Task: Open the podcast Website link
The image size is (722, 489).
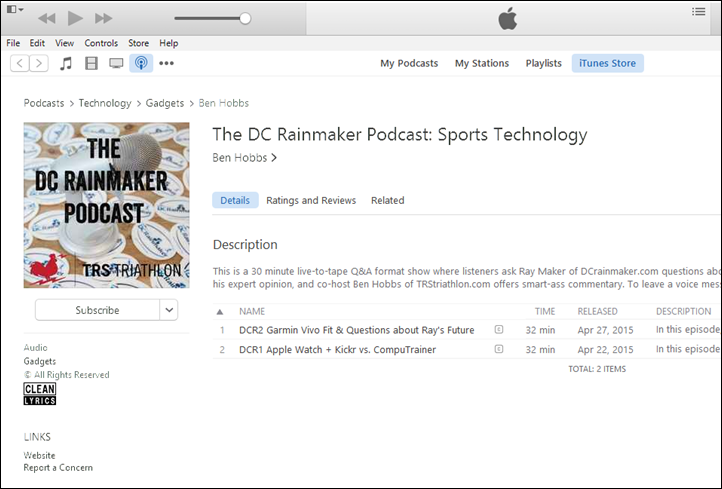Action: coord(39,455)
